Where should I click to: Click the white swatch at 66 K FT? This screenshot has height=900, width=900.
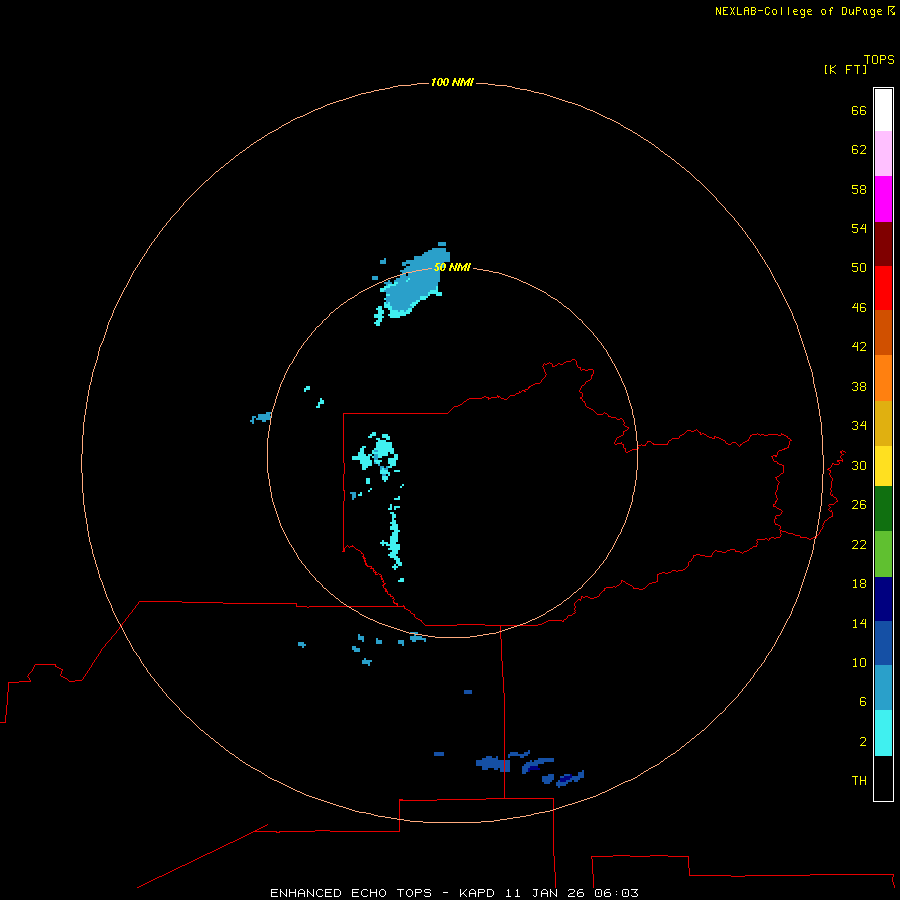pos(883,110)
